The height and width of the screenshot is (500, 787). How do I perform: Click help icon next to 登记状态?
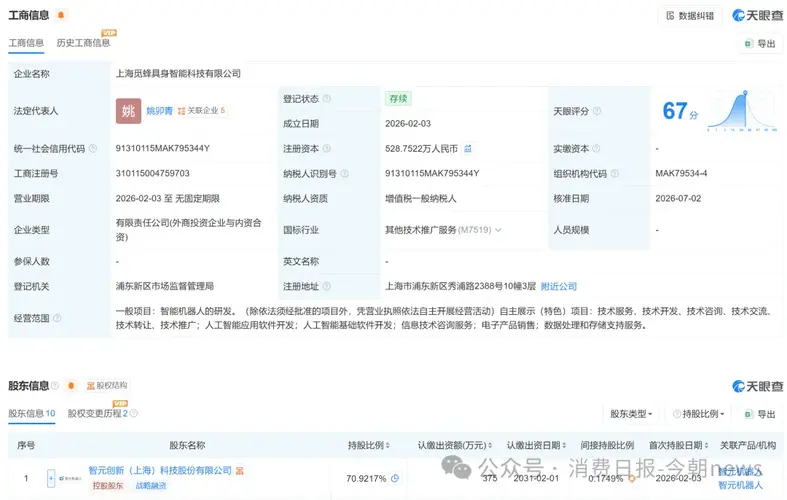[327, 99]
